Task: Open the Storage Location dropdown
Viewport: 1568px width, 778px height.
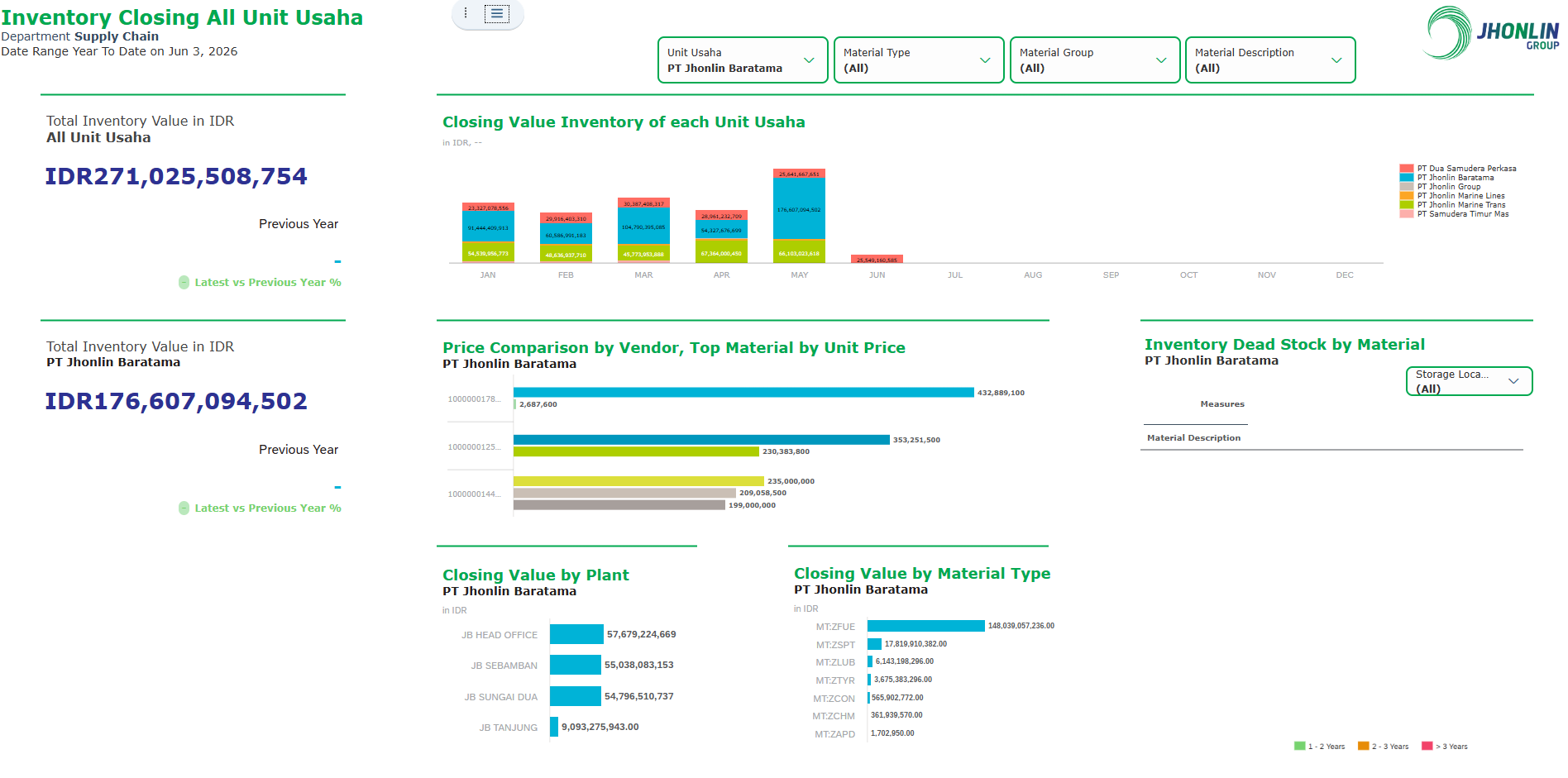Action: [1469, 381]
